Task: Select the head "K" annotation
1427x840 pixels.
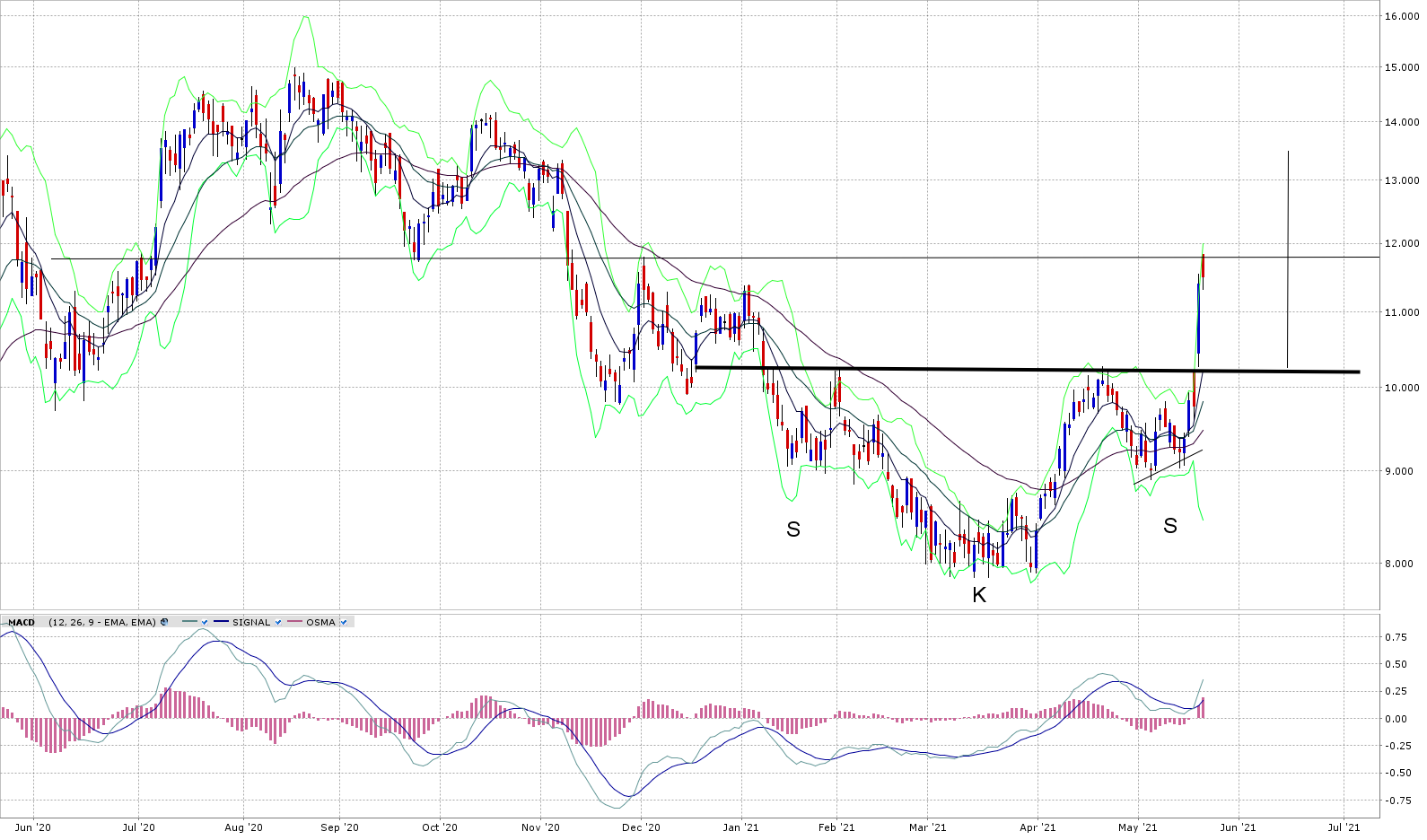Action: (x=979, y=595)
